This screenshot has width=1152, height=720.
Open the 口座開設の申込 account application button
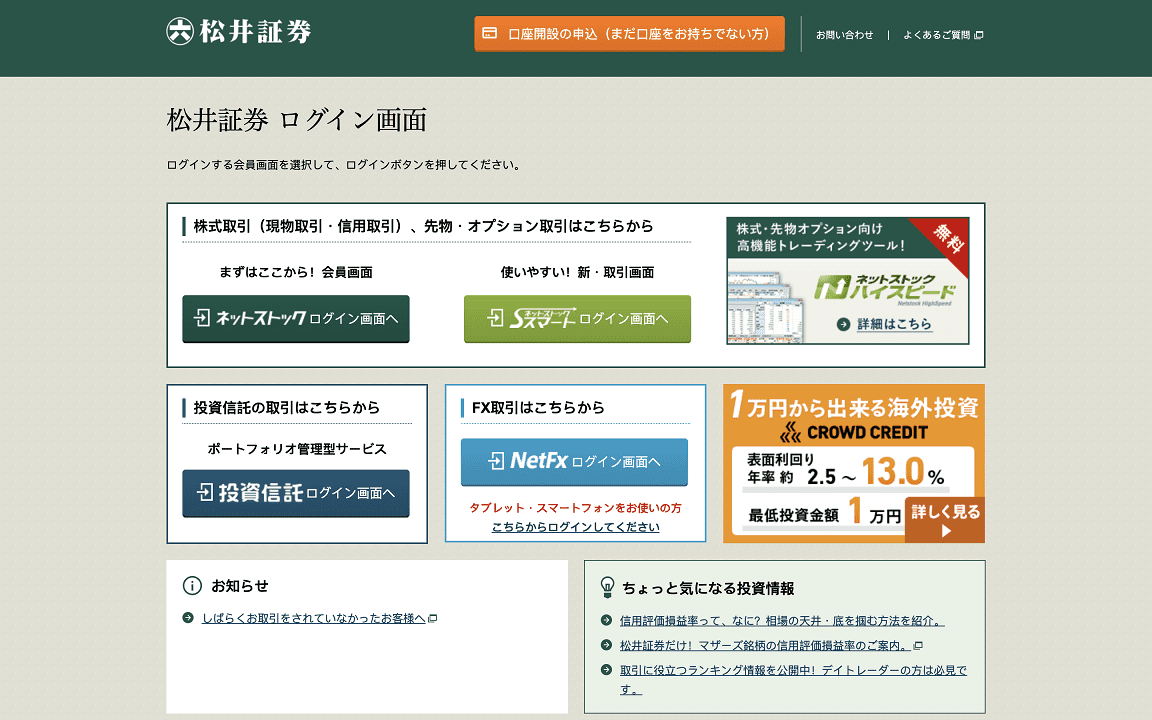[629, 34]
